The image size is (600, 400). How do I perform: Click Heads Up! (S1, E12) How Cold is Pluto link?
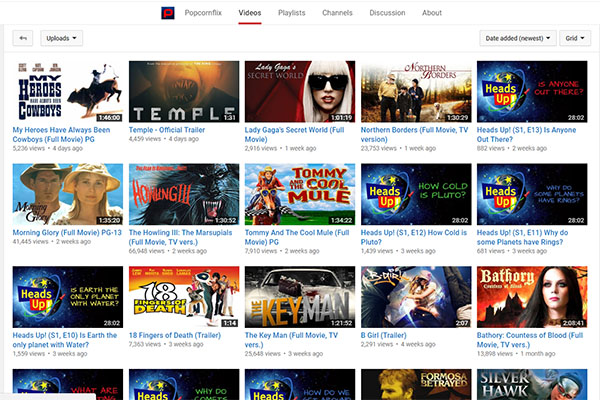pos(414,237)
